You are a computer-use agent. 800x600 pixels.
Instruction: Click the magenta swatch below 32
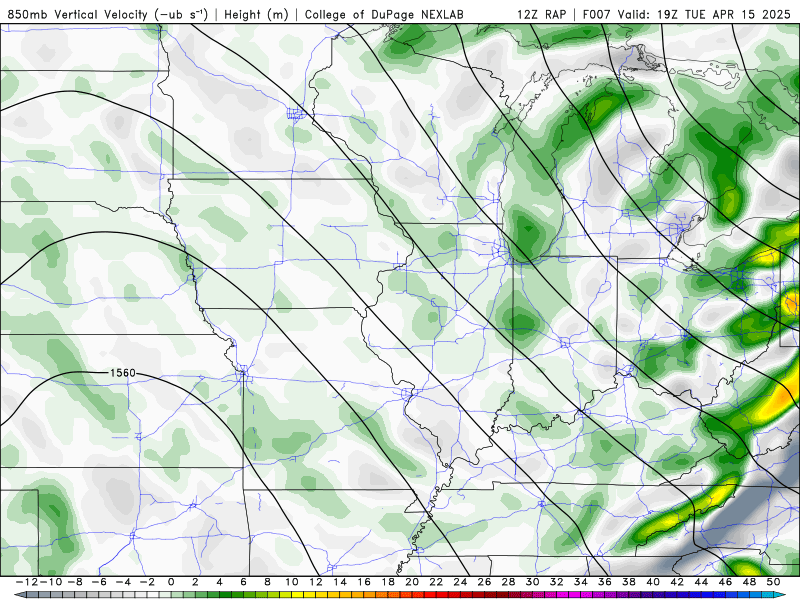pyautogui.click(x=560, y=595)
